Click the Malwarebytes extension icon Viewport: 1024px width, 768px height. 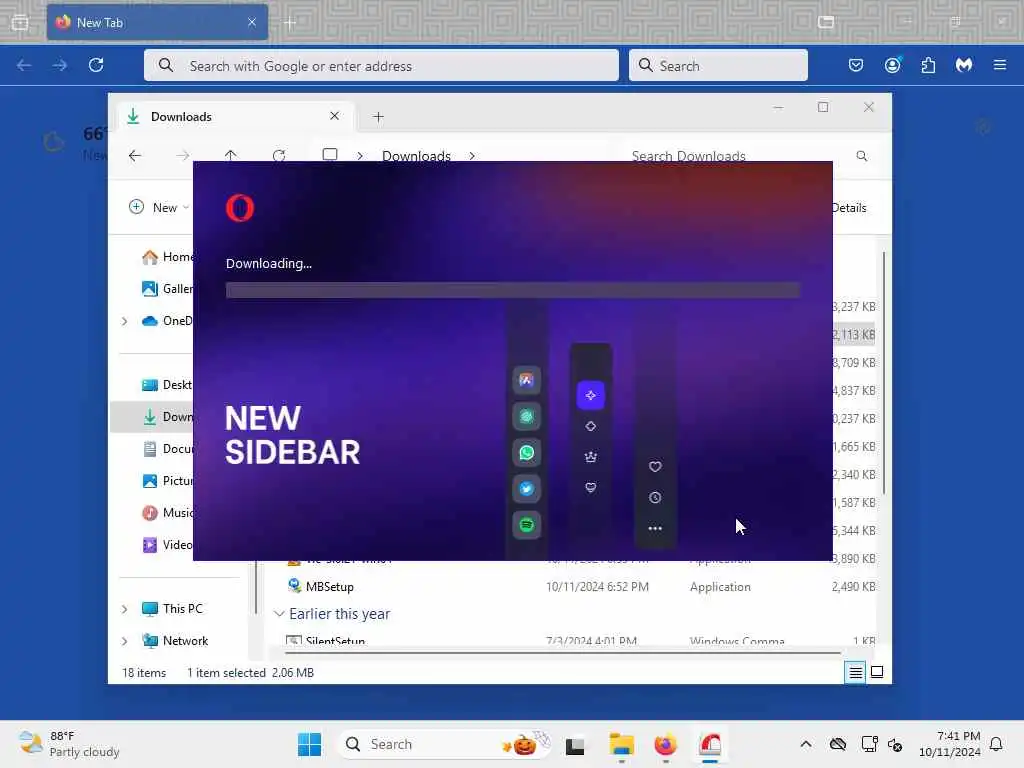(964, 65)
